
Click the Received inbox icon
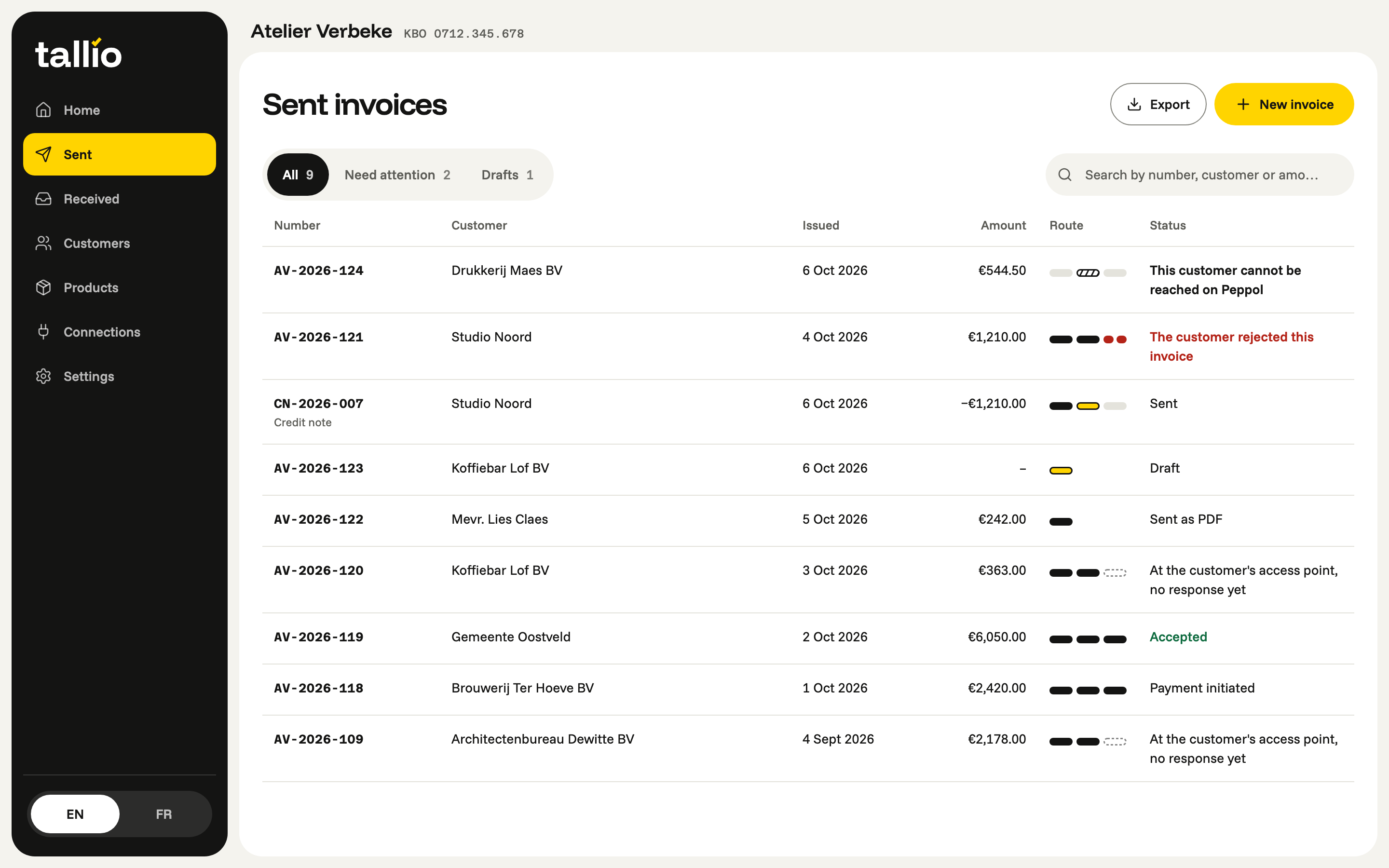point(43,199)
